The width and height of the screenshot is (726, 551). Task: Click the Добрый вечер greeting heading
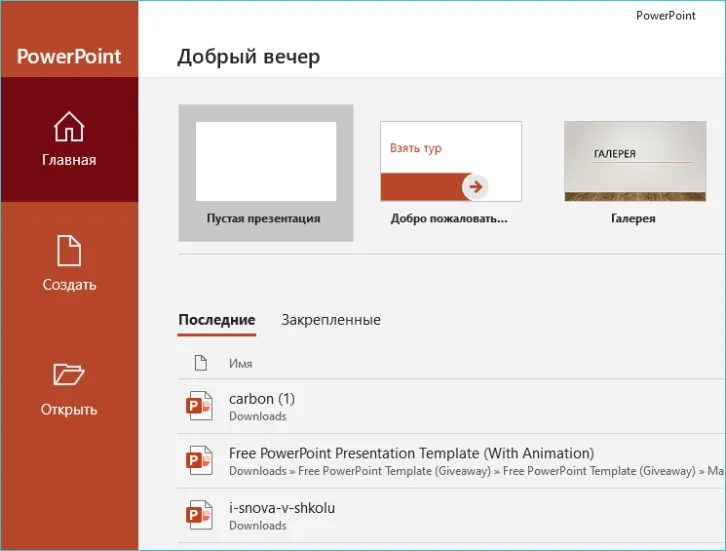tap(249, 56)
